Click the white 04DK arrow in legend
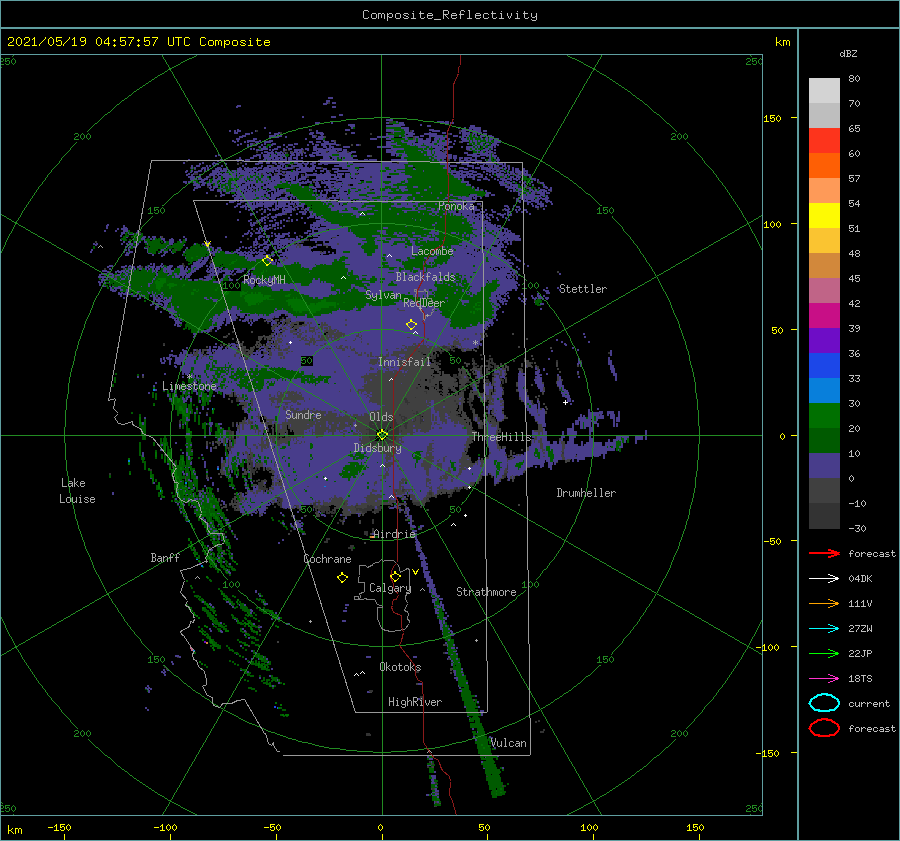 point(824,579)
